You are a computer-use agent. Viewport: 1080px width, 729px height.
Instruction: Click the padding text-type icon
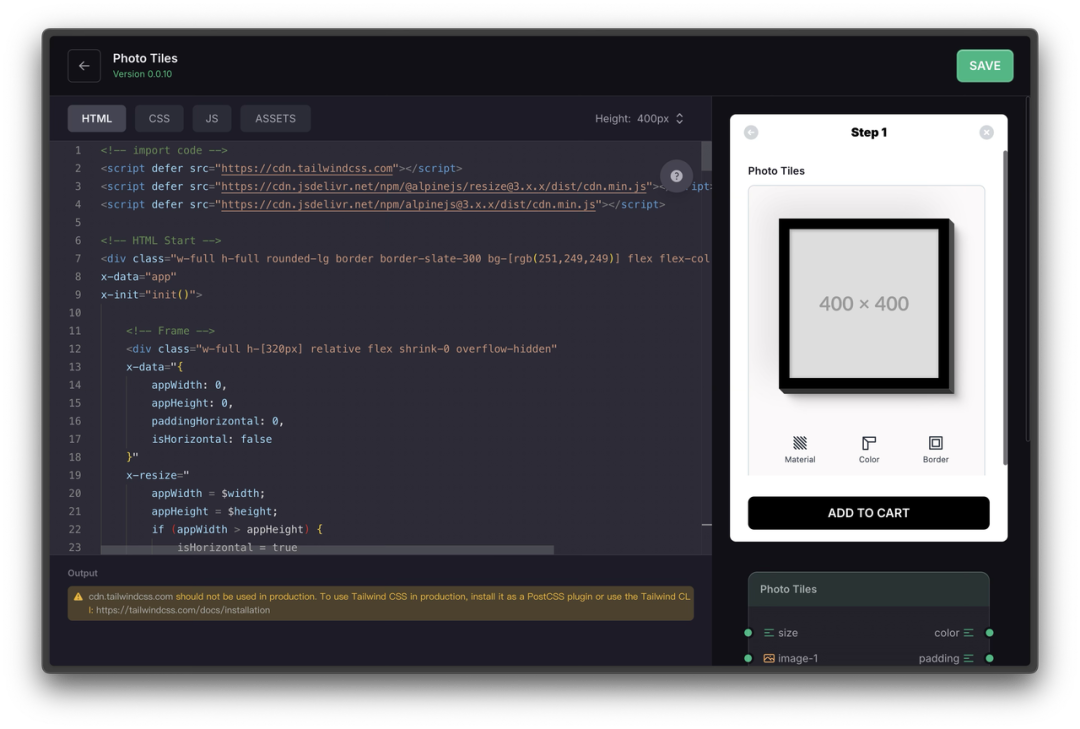pyautogui.click(x=968, y=658)
